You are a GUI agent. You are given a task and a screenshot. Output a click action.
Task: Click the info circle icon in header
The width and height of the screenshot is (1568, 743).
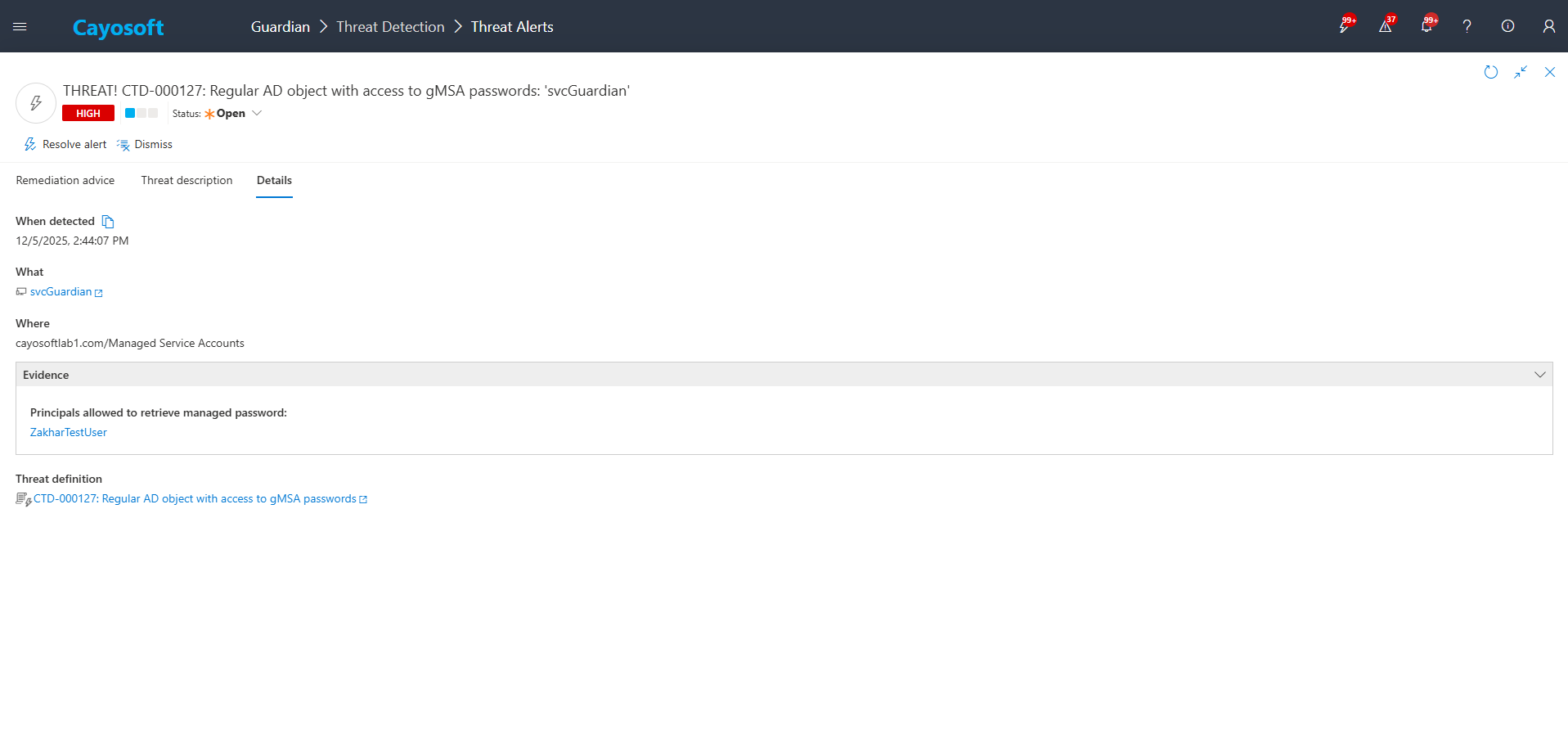coord(1507,26)
